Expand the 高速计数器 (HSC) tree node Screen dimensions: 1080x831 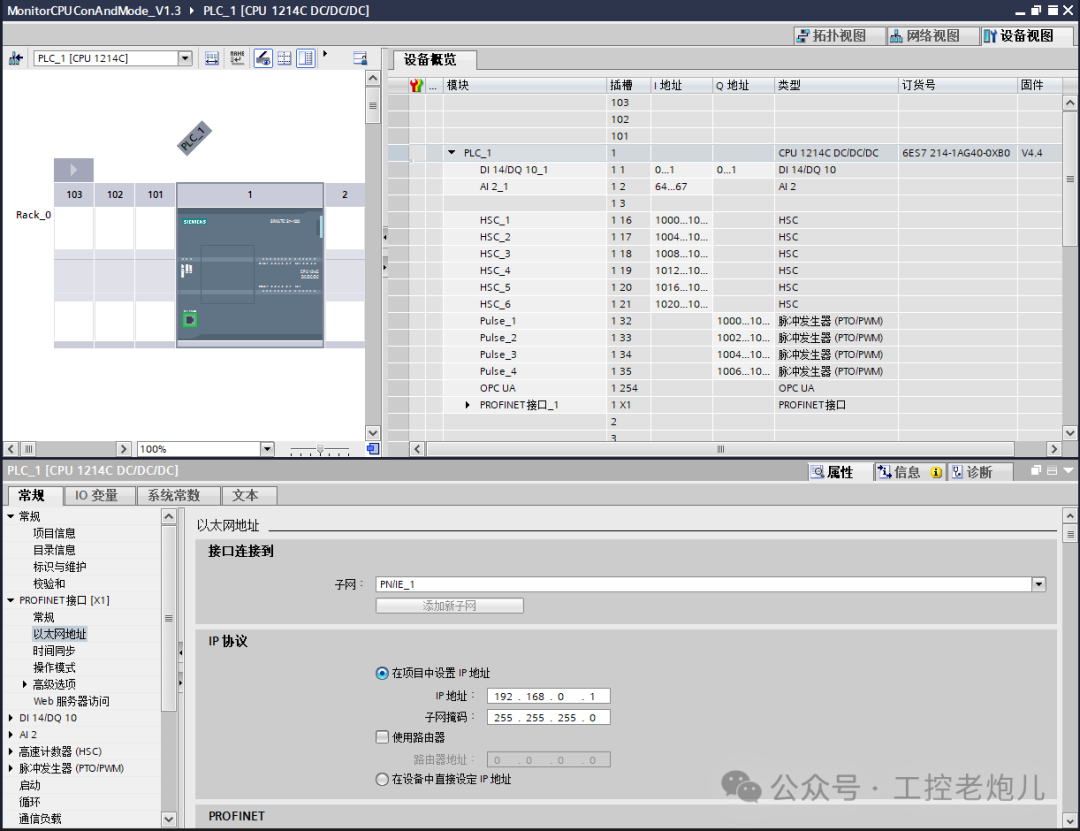coord(11,752)
